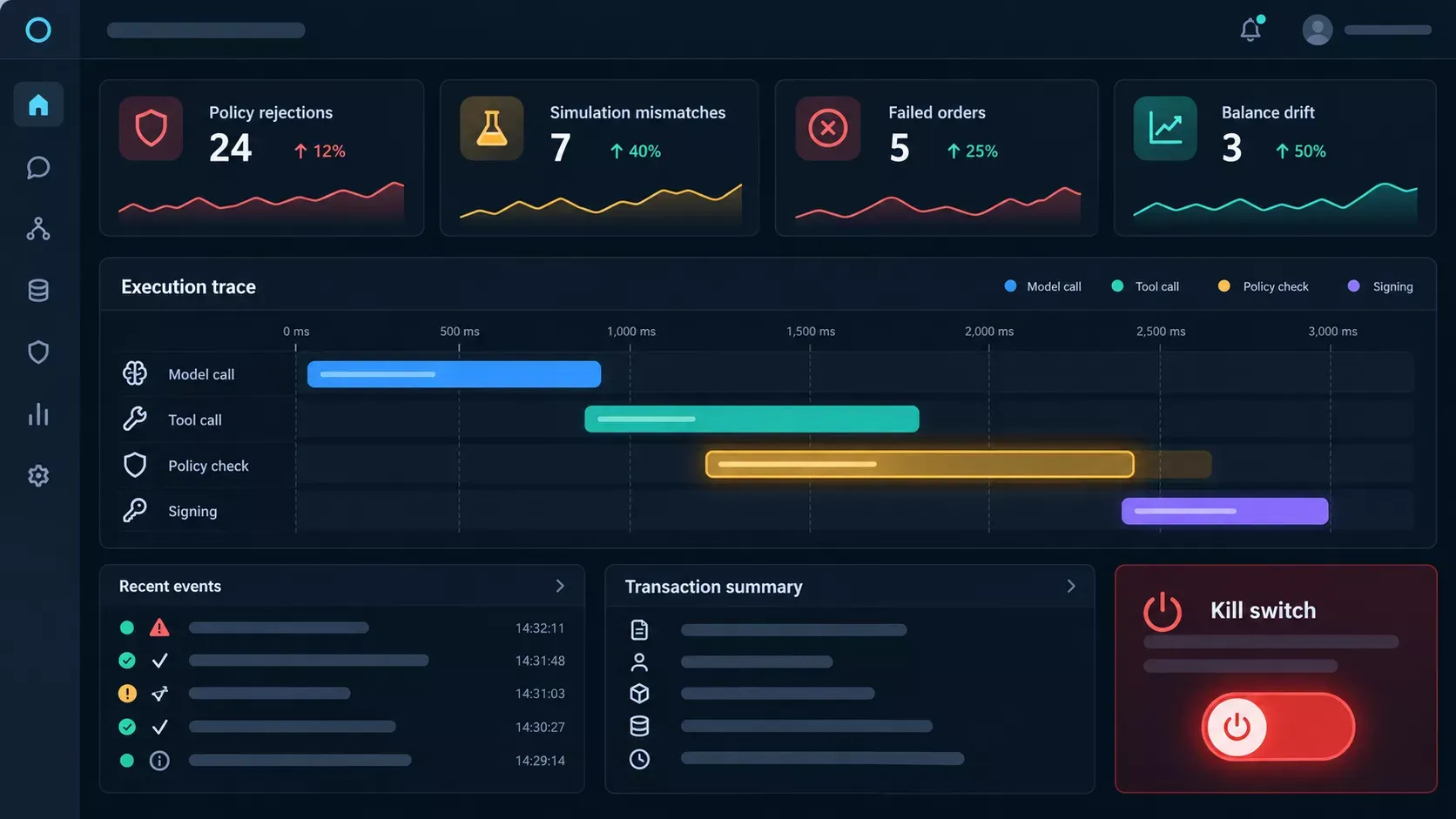Click the brain icon beside Model call
The width and height of the screenshot is (1456, 819).
pyautogui.click(x=135, y=373)
